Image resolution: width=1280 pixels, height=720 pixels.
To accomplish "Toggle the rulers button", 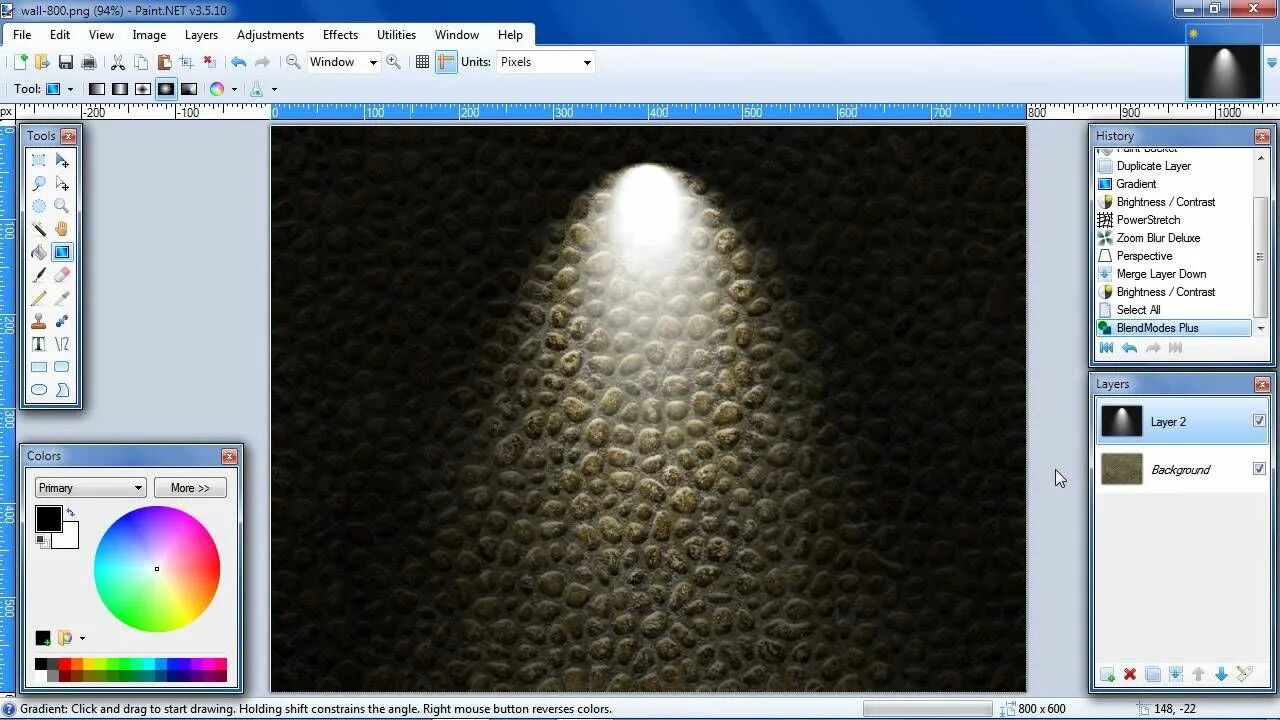I will 446,62.
